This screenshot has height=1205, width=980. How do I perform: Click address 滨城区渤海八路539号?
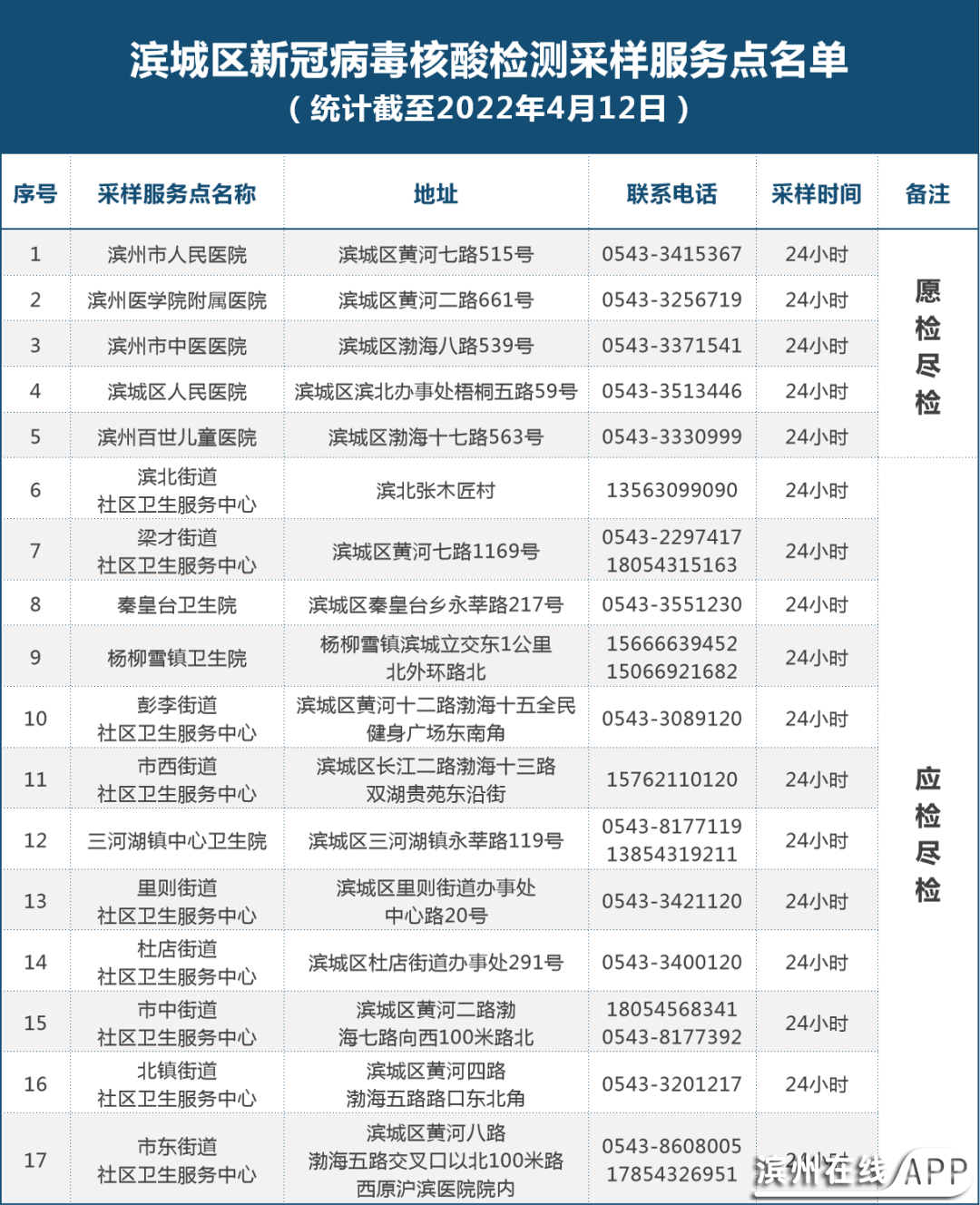point(436,346)
